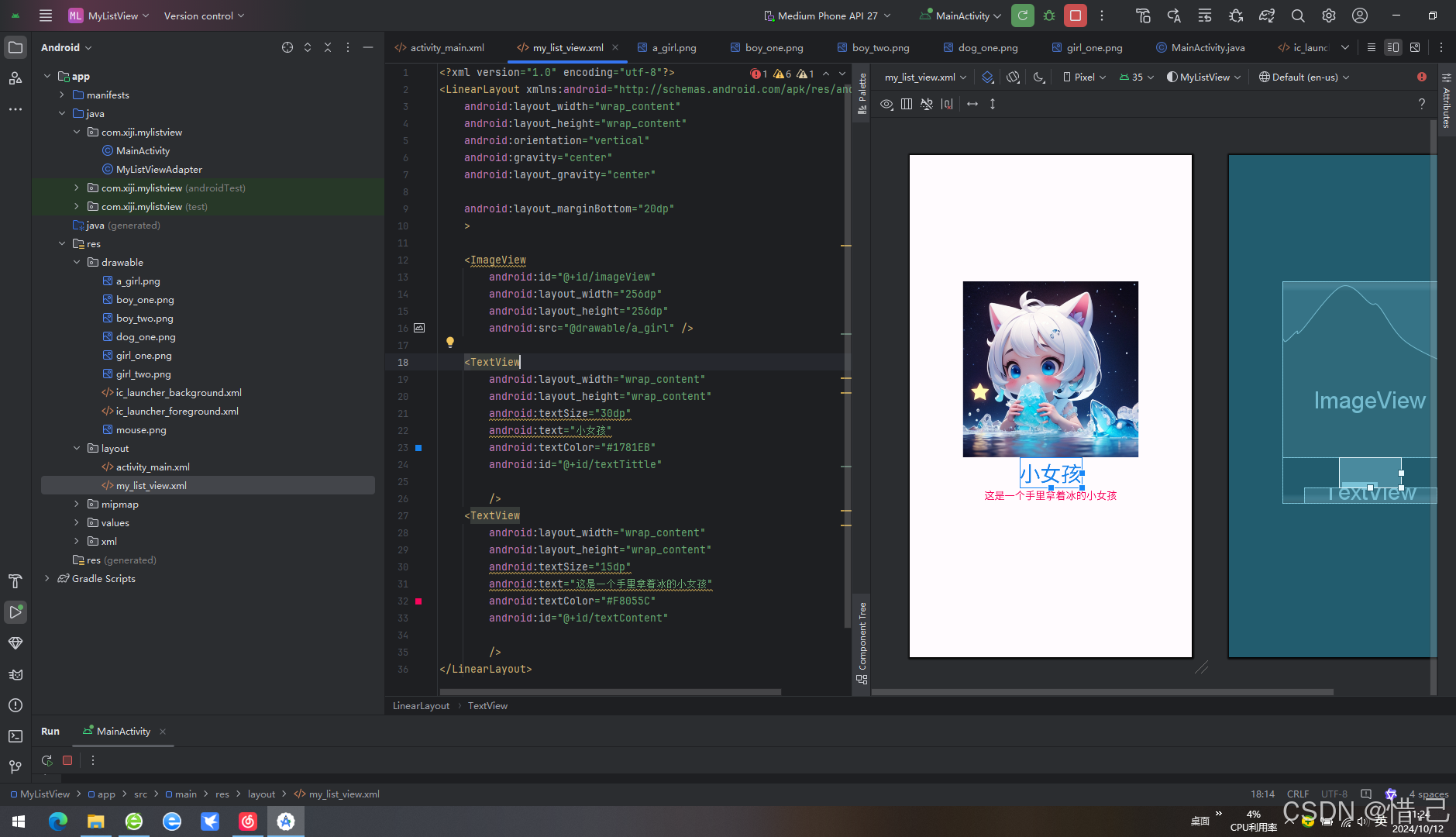Open the main hamburger menu
1456x837 pixels.
pyautogui.click(x=46, y=15)
